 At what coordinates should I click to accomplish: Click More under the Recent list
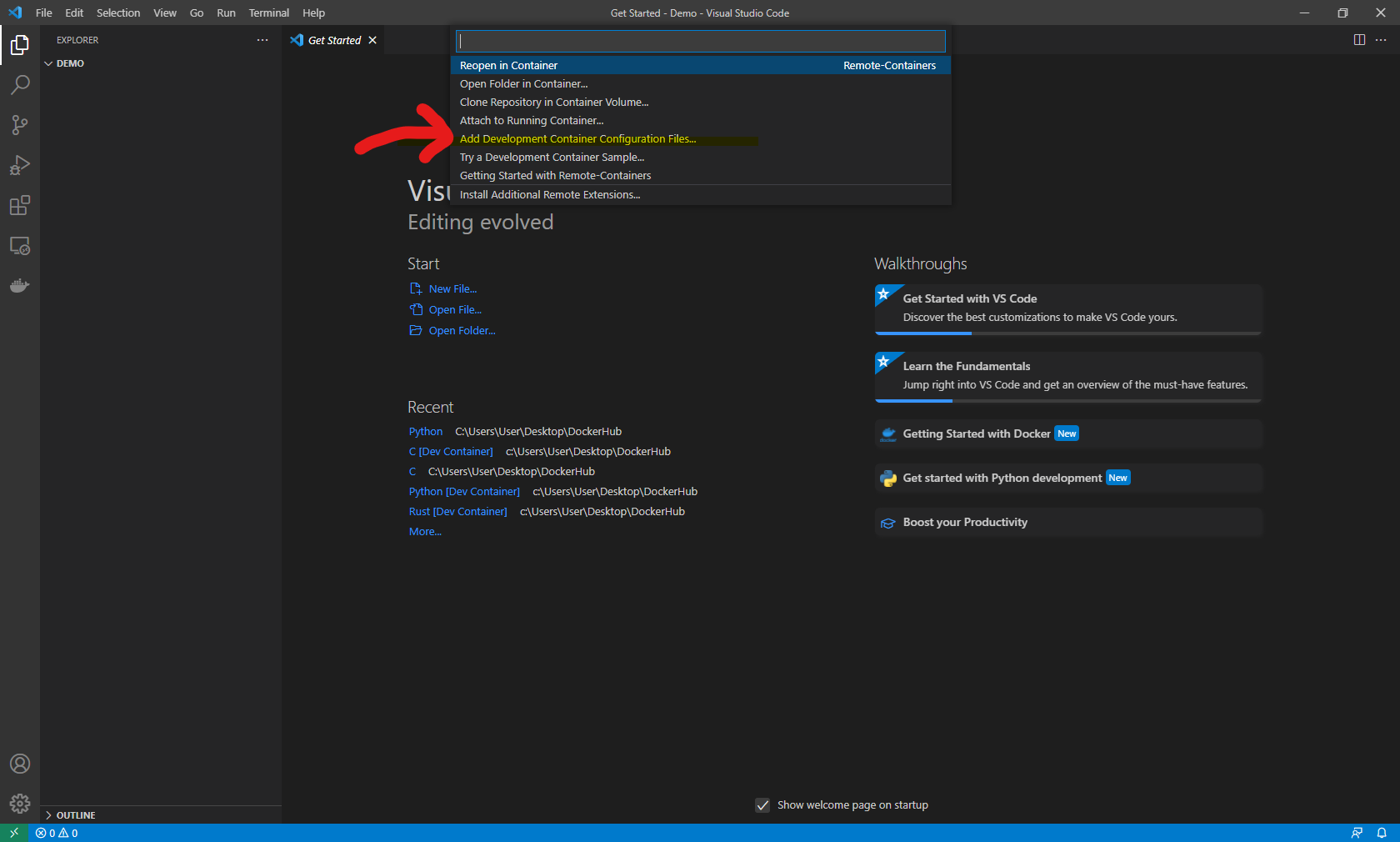pos(424,531)
